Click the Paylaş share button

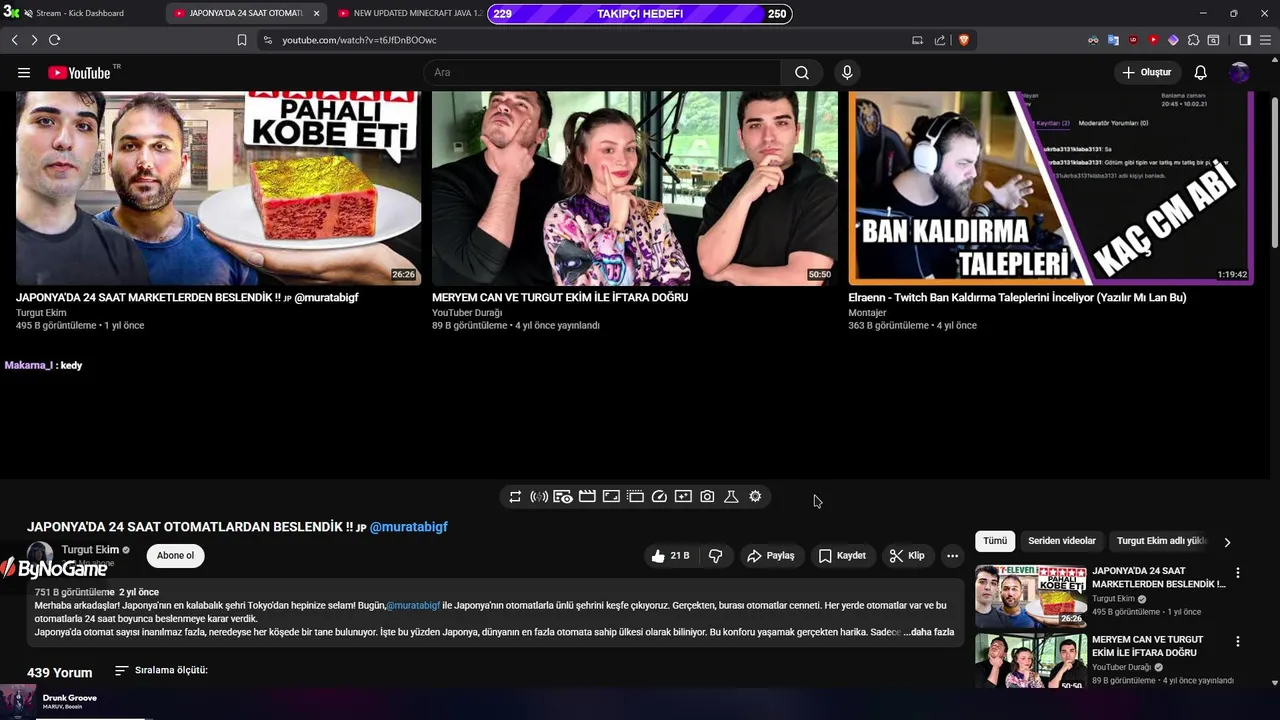click(771, 556)
